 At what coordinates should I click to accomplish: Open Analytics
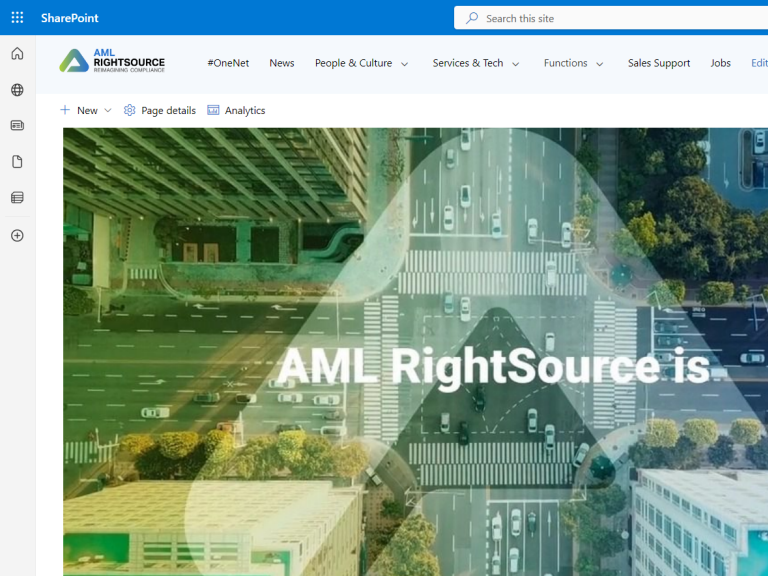(245, 111)
